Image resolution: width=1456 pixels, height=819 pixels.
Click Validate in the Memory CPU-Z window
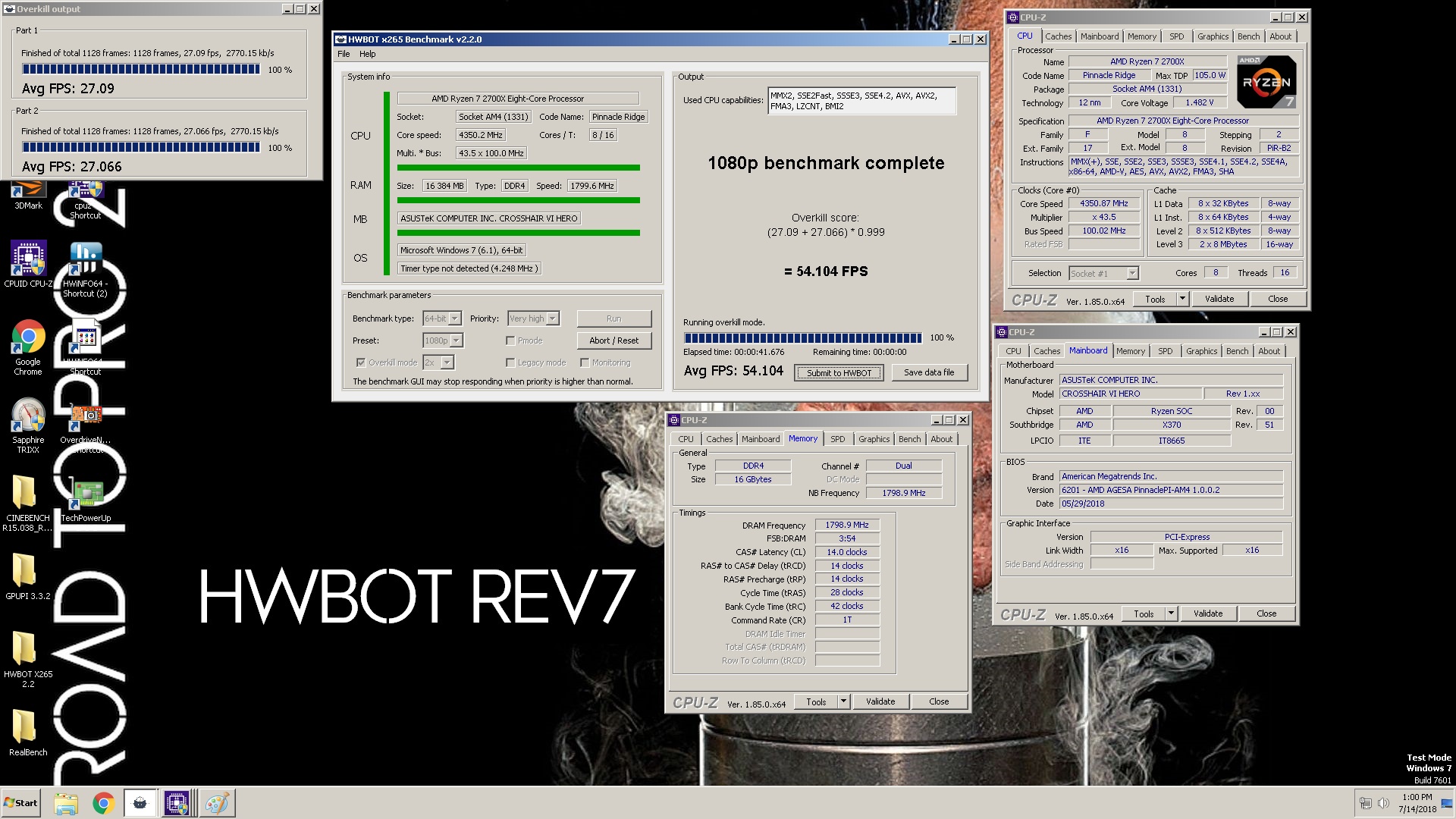(880, 701)
